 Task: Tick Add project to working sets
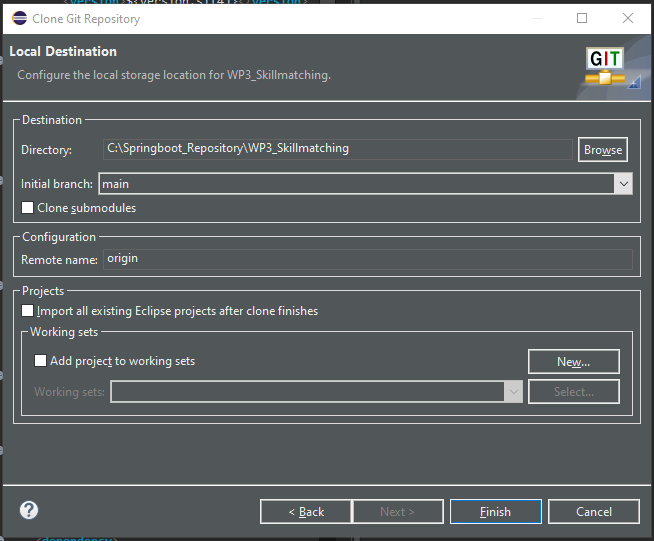[40, 361]
